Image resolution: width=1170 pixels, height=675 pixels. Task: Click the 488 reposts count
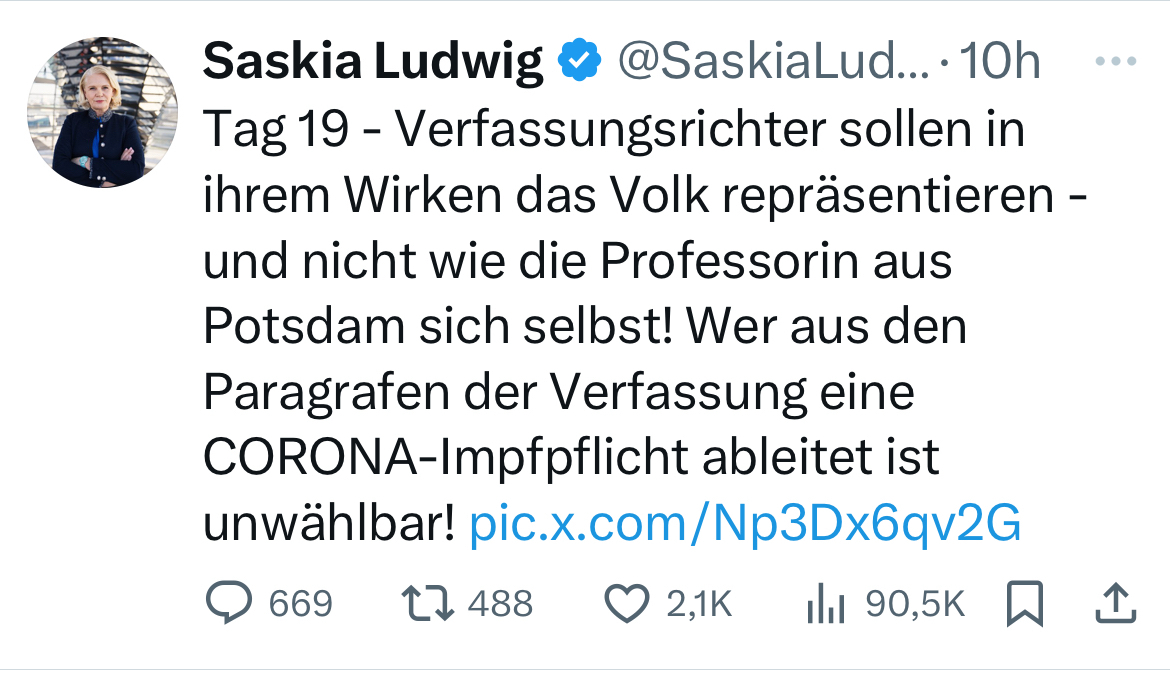(500, 603)
